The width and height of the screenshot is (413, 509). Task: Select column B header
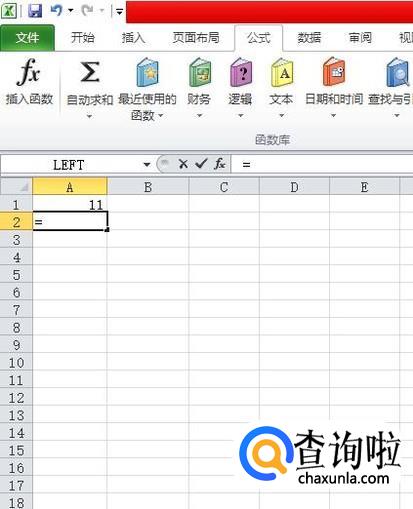(x=148, y=187)
